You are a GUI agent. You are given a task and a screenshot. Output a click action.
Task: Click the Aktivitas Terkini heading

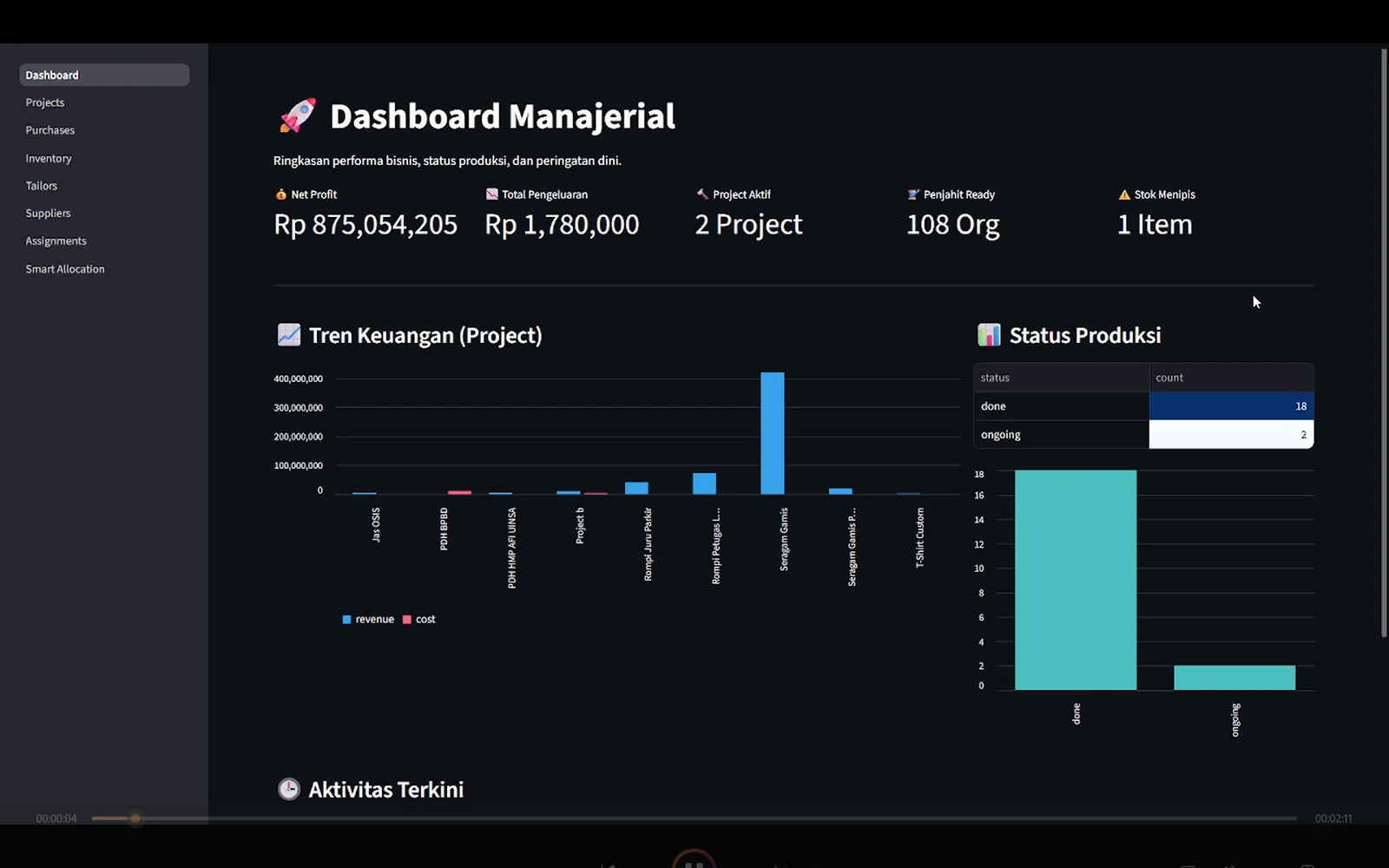386,790
